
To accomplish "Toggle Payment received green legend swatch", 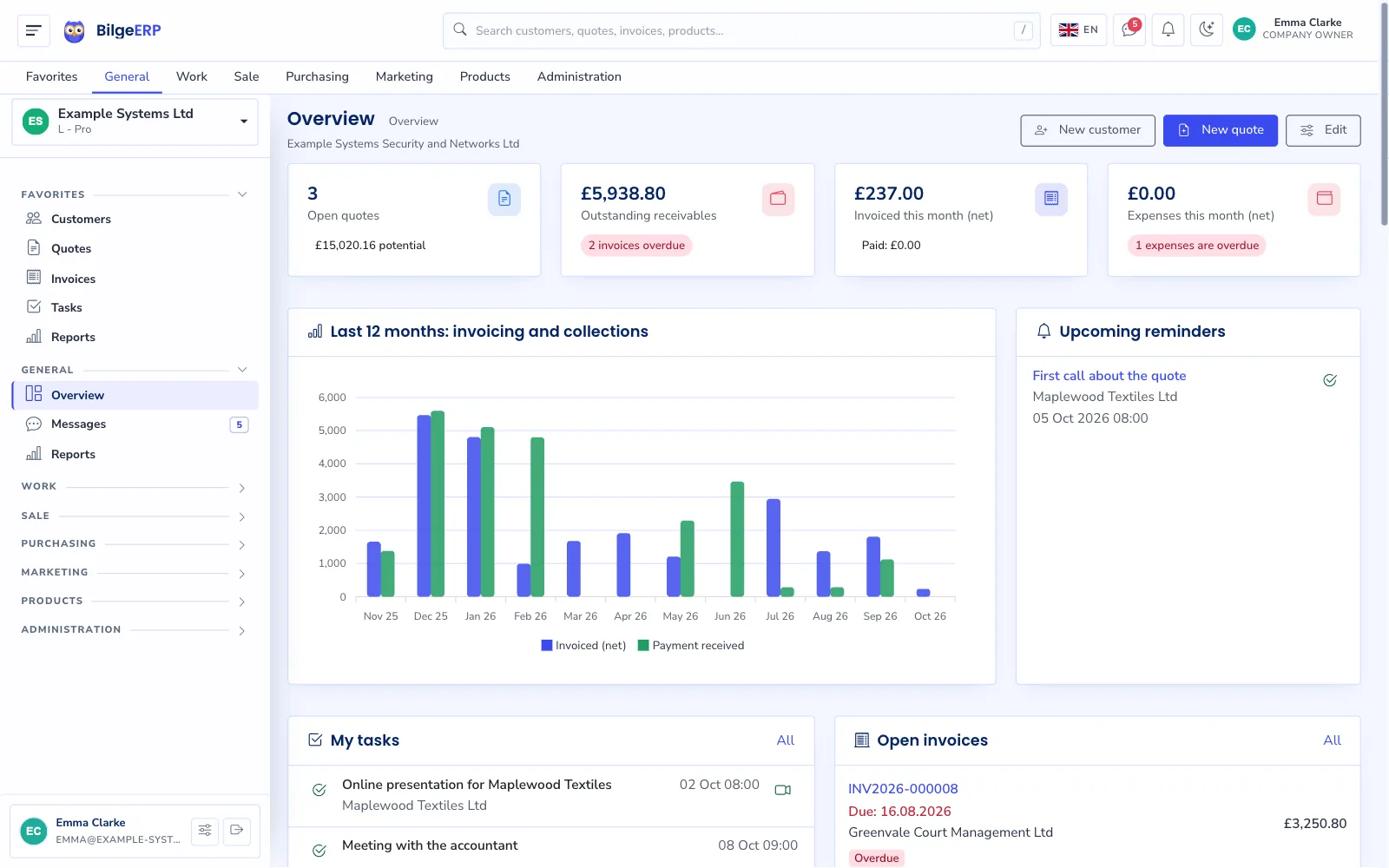I will (x=643, y=646).
